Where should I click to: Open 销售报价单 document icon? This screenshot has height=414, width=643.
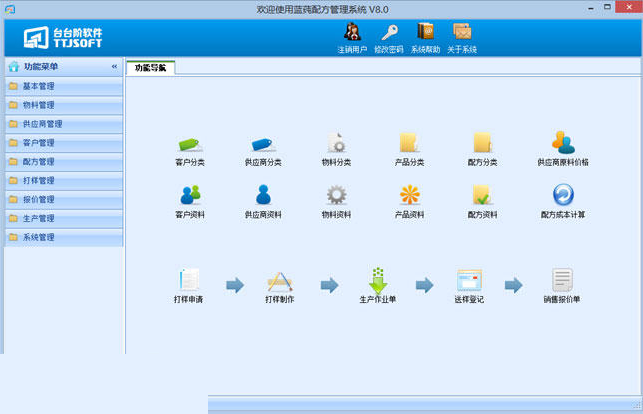click(562, 280)
